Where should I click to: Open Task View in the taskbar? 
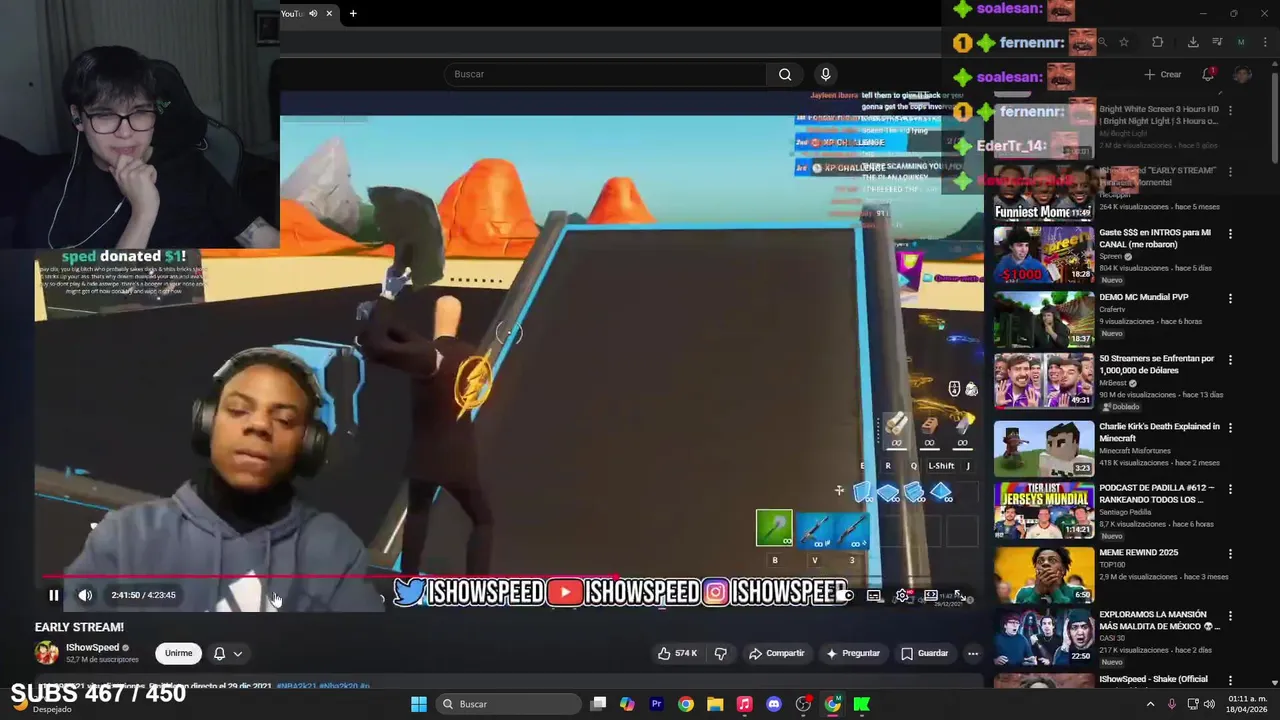click(x=598, y=704)
